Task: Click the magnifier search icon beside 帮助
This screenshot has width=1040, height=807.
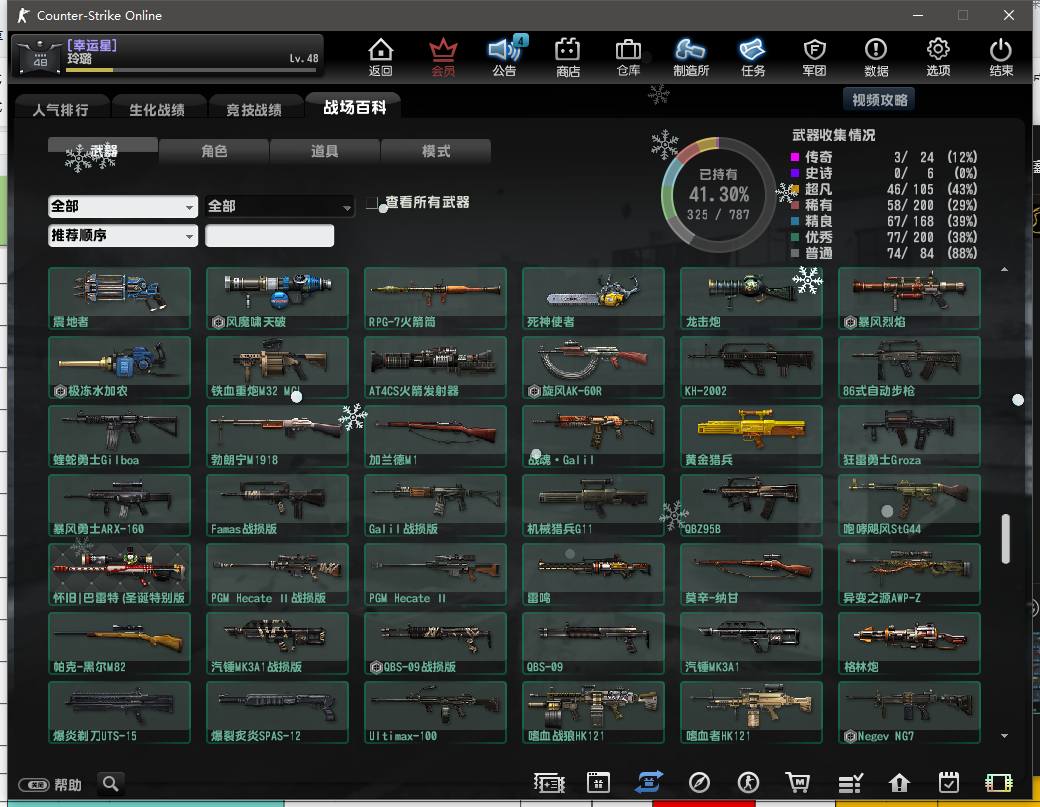Action: tap(111, 783)
